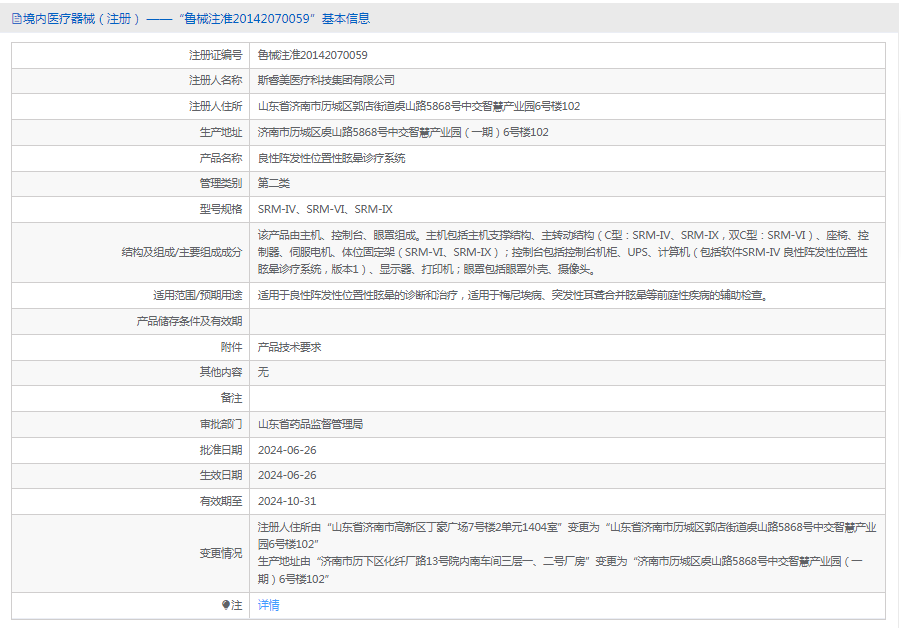Click the 生效日期 label
This screenshot has width=901, height=628.
point(221,475)
